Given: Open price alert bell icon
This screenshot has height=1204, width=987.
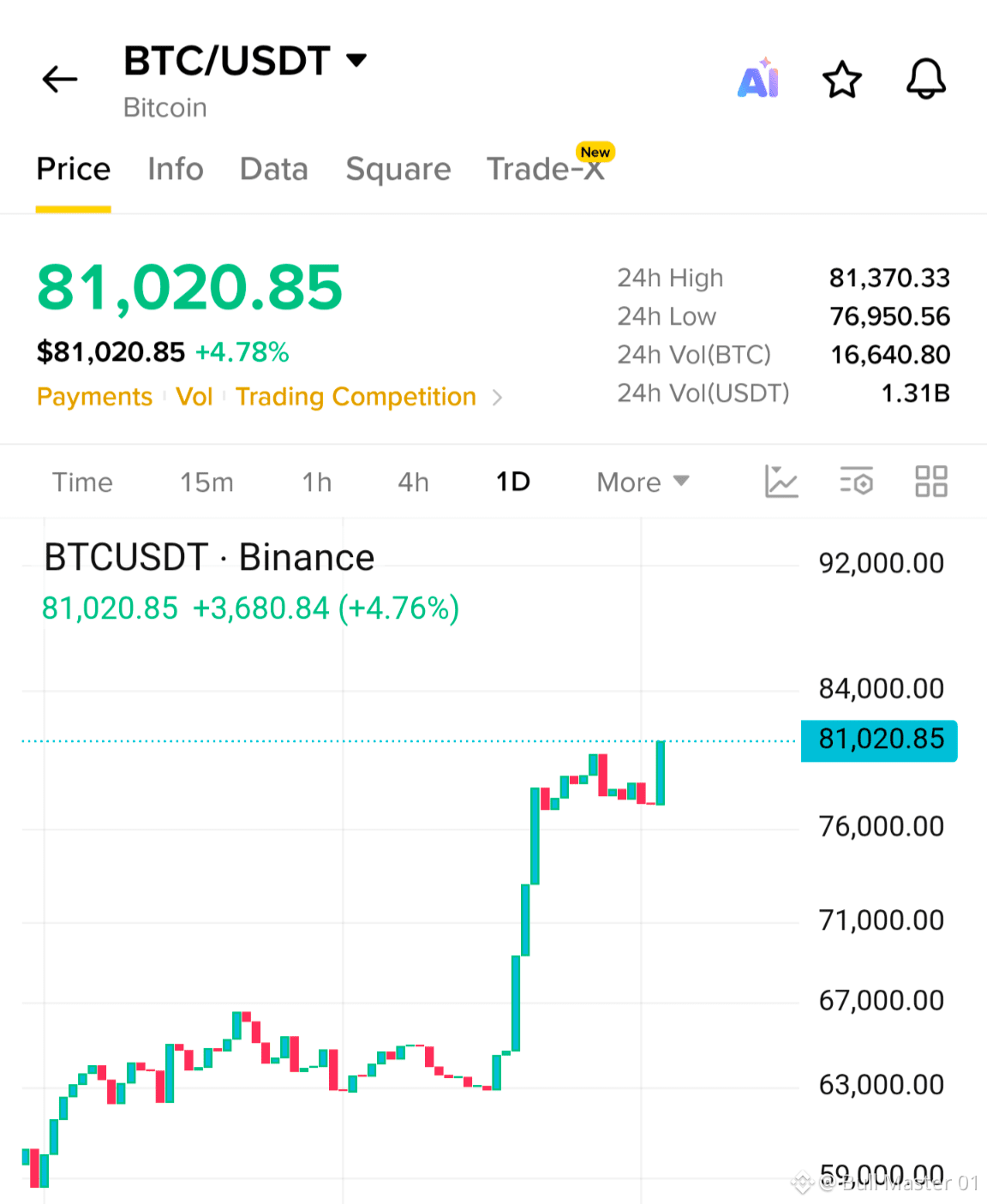Looking at the screenshot, I should tap(926, 80).
